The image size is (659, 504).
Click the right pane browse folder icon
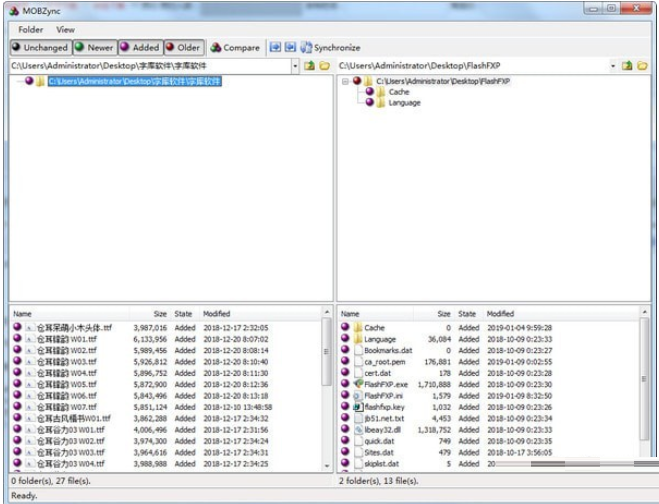click(642, 66)
